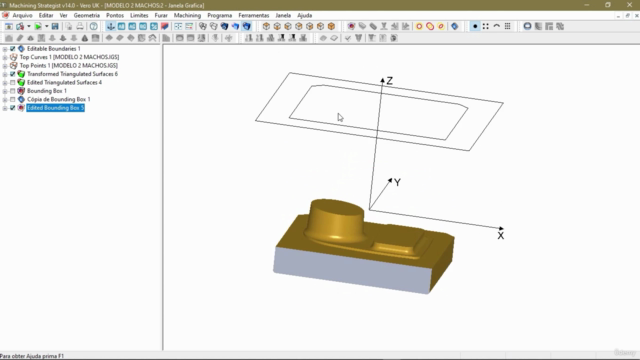This screenshot has height=360, width=640.
Task: Click the options list icon beside fit-view
Action: 189,27
